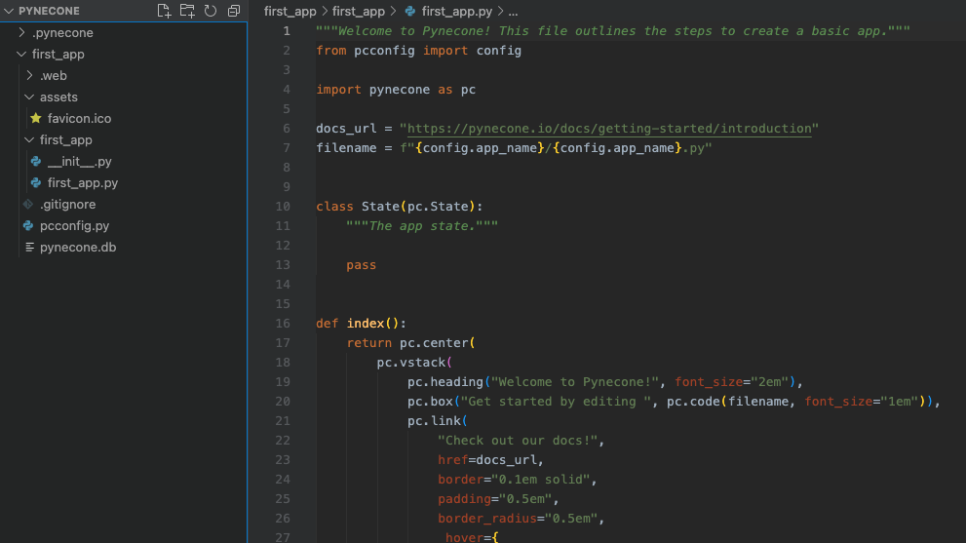Click line number 10 in the gutter

click(x=282, y=206)
